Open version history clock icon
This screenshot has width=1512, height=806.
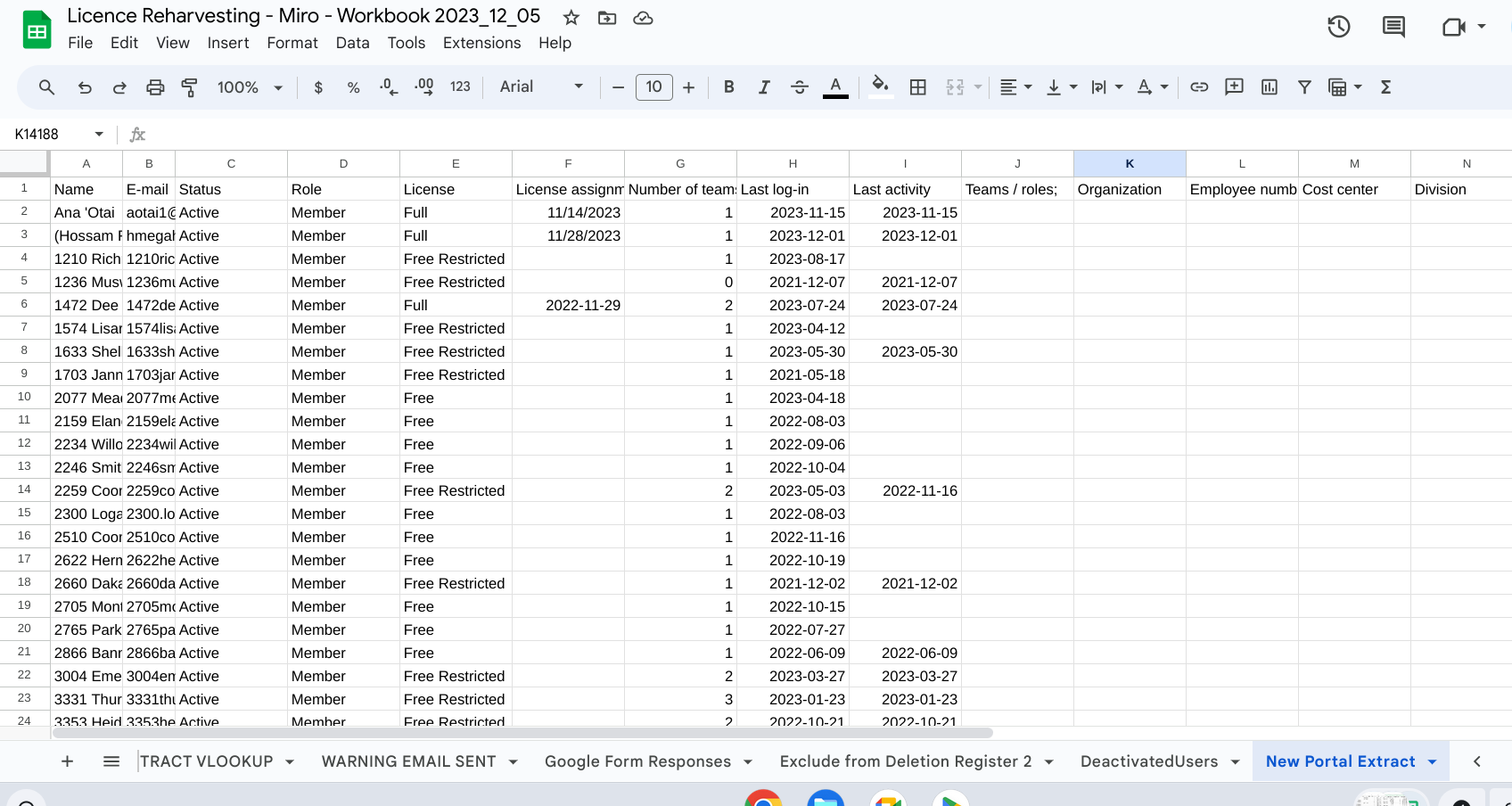click(1338, 27)
